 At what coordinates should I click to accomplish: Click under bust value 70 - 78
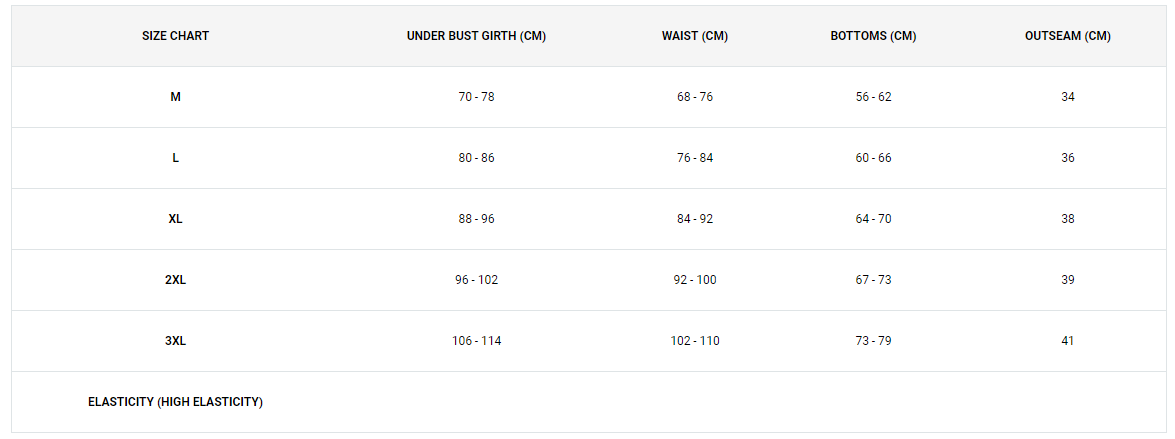477,97
